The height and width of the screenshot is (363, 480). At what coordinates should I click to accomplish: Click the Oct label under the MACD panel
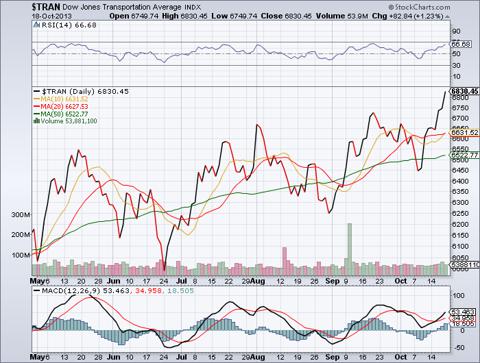[401, 357]
